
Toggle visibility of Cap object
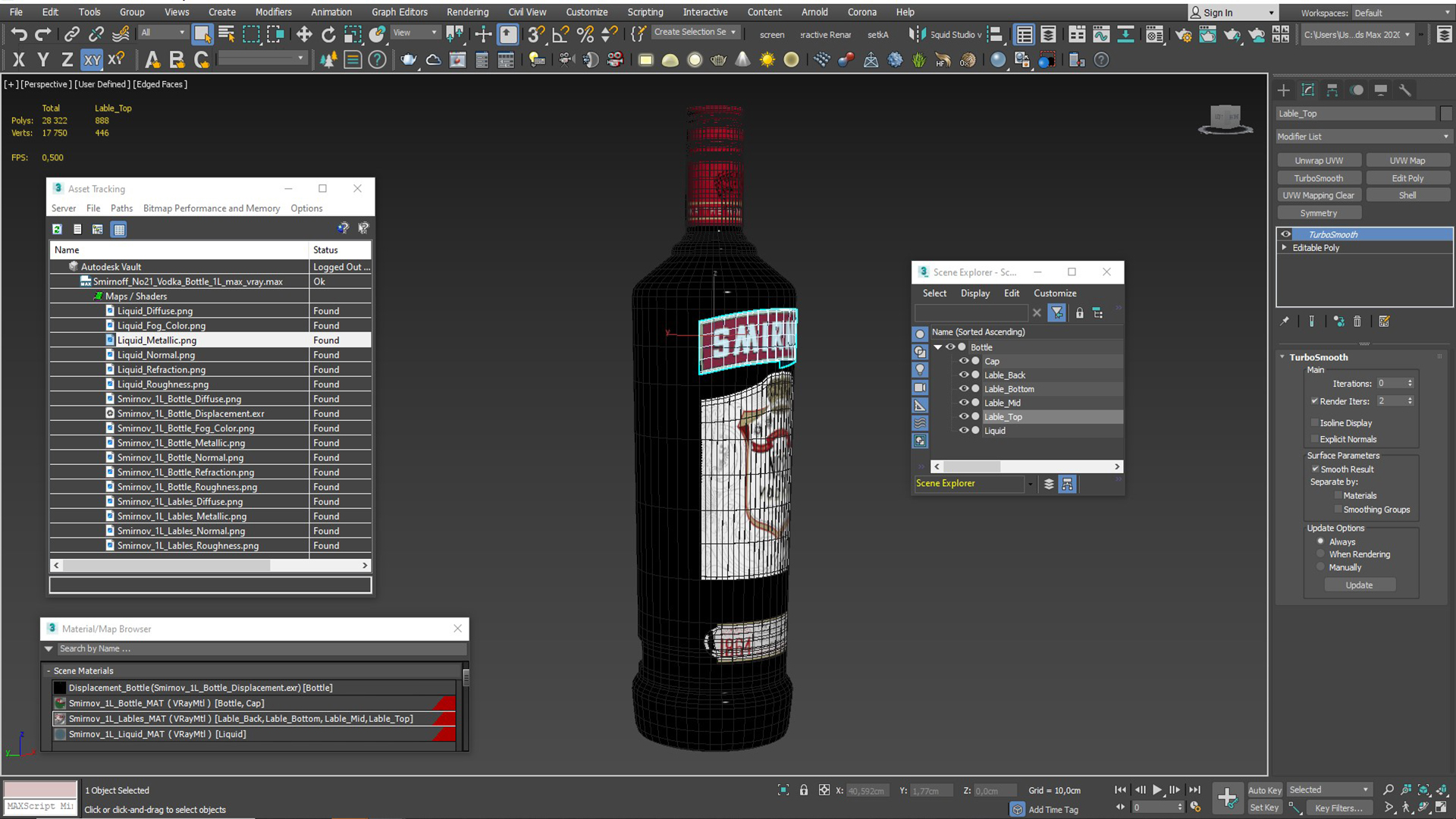click(x=964, y=361)
